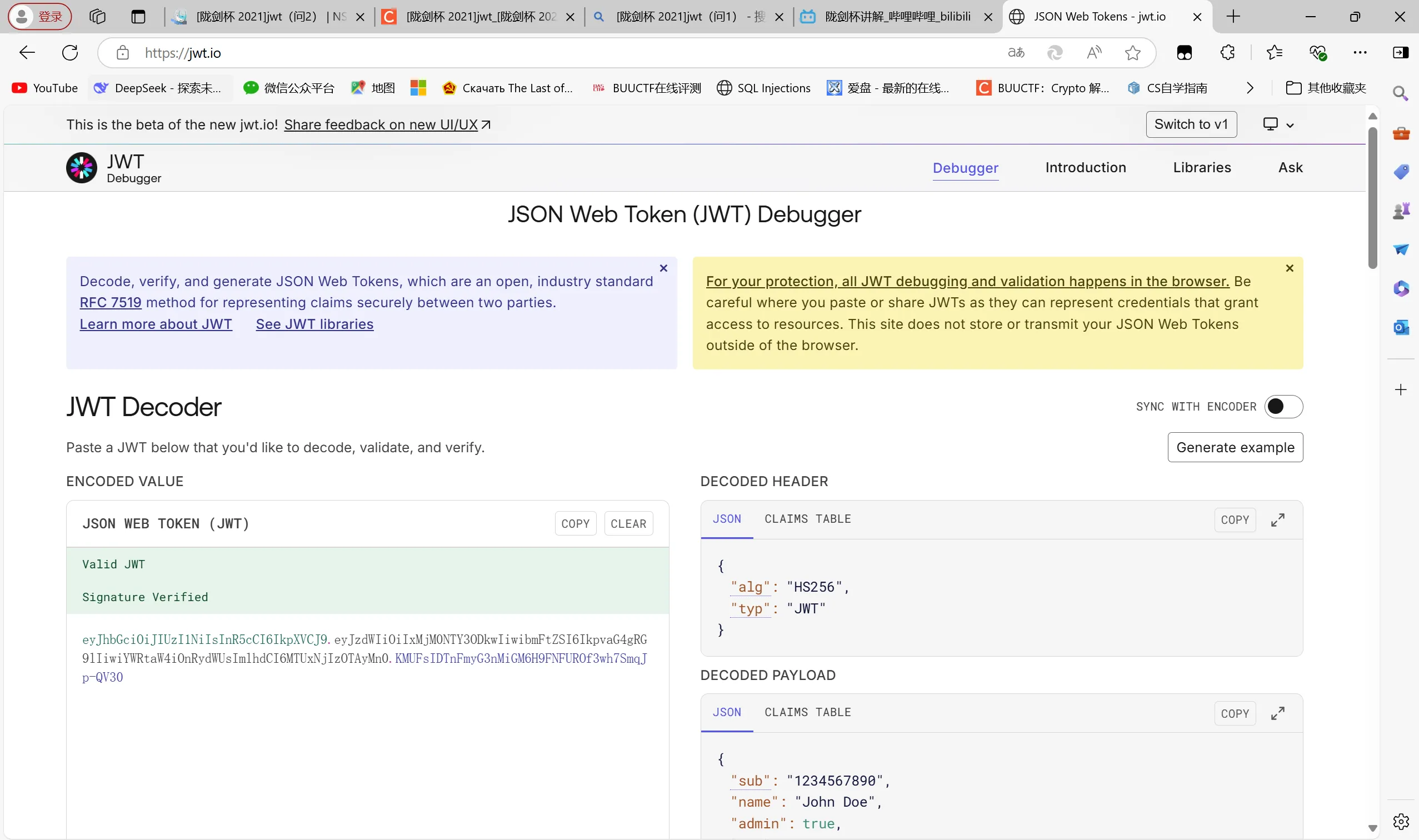Image resolution: width=1419 pixels, height=840 pixels.
Task: Click the JWT logo icon
Action: 82,168
